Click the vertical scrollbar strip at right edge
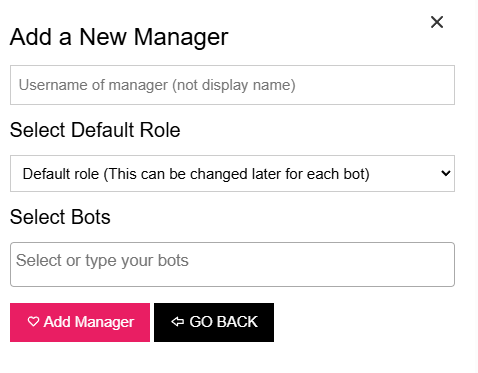 click(476, 186)
